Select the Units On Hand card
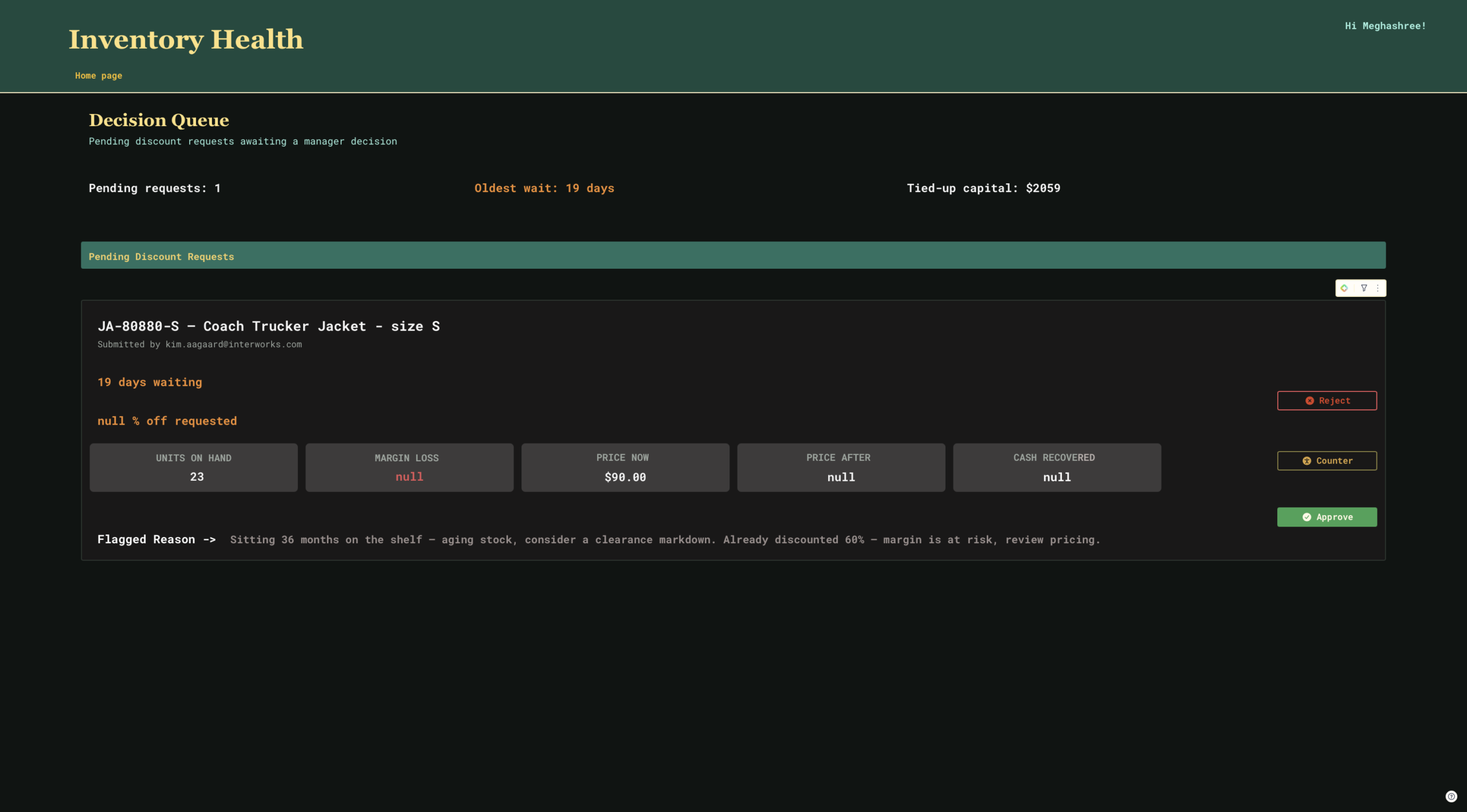This screenshot has height=812, width=1467. pyautogui.click(x=194, y=468)
